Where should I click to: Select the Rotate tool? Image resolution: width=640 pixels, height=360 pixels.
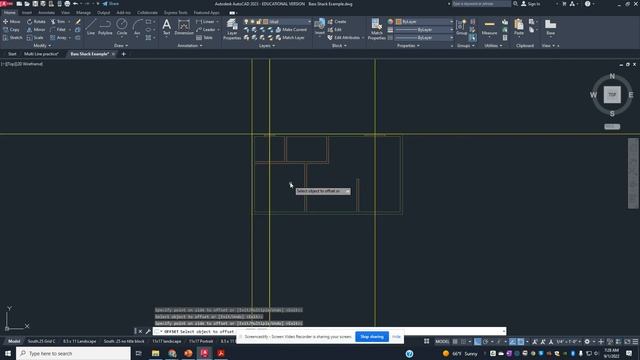point(36,22)
